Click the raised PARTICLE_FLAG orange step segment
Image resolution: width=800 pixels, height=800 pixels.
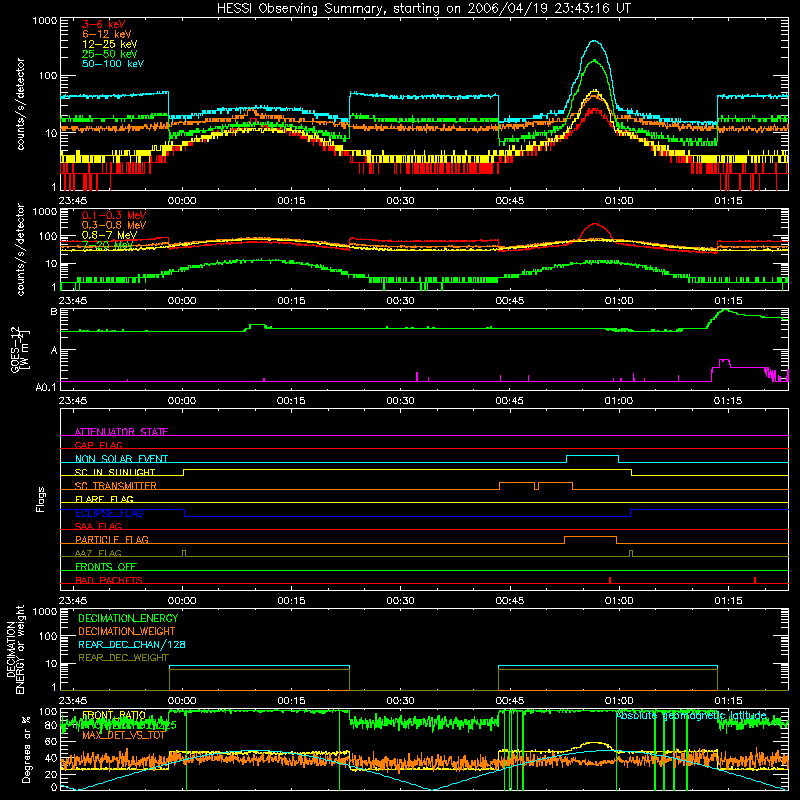click(590, 537)
